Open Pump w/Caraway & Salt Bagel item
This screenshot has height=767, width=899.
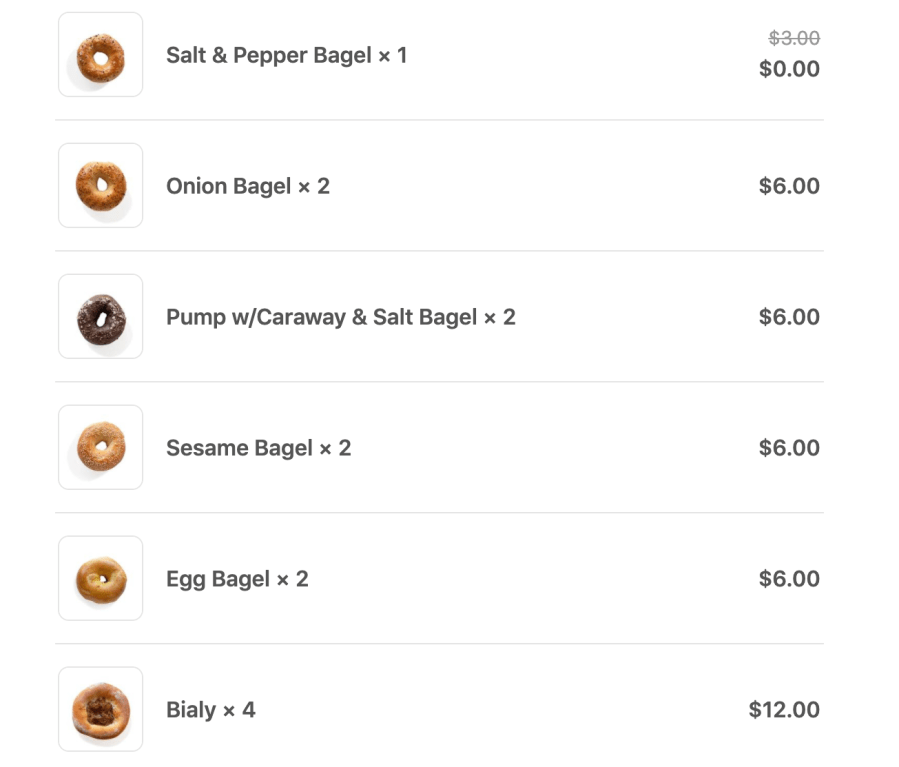(340, 317)
